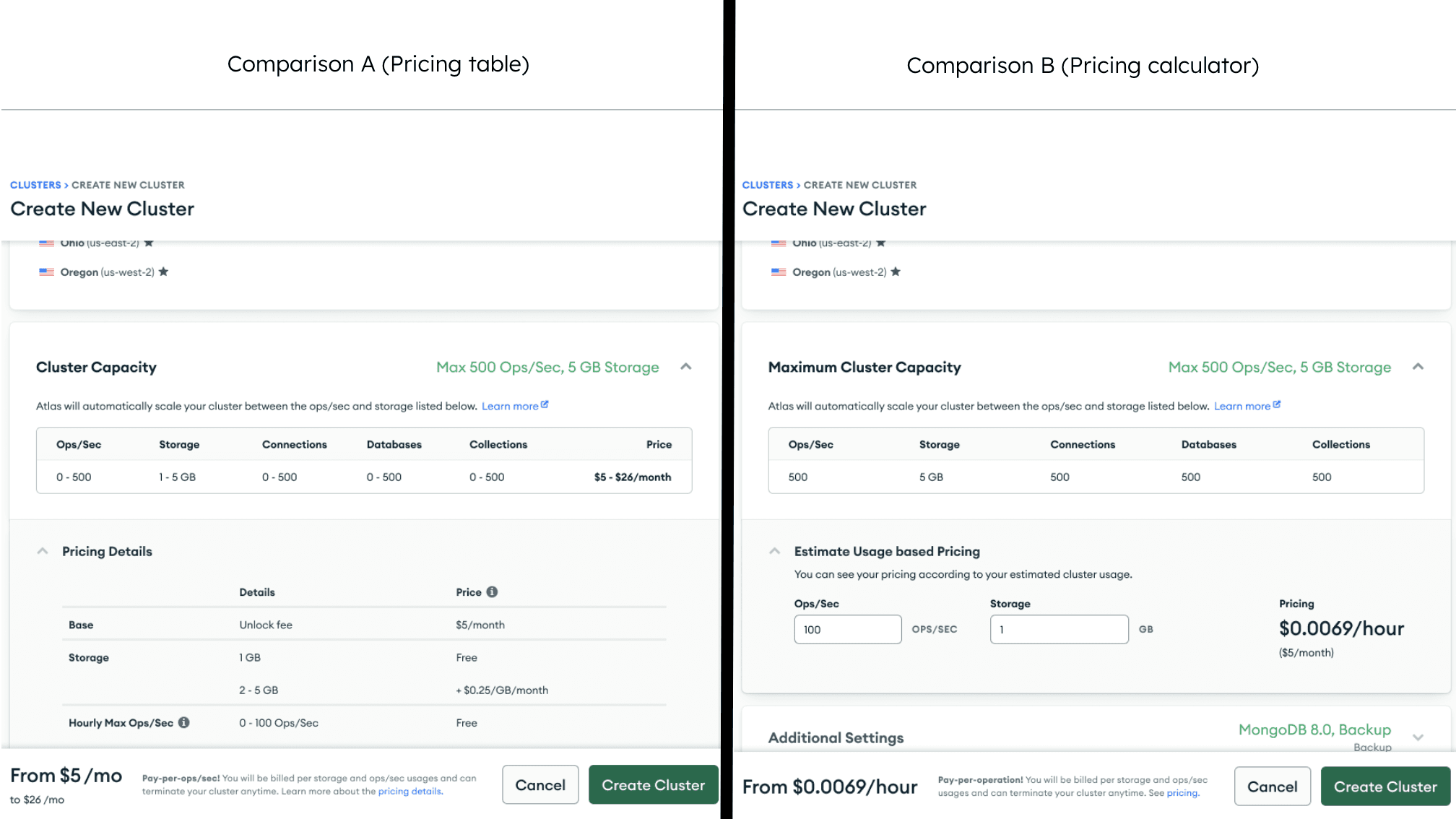Collapse the Maximum Cluster Capacity section
This screenshot has height=819, width=1456.
[x=1418, y=367]
